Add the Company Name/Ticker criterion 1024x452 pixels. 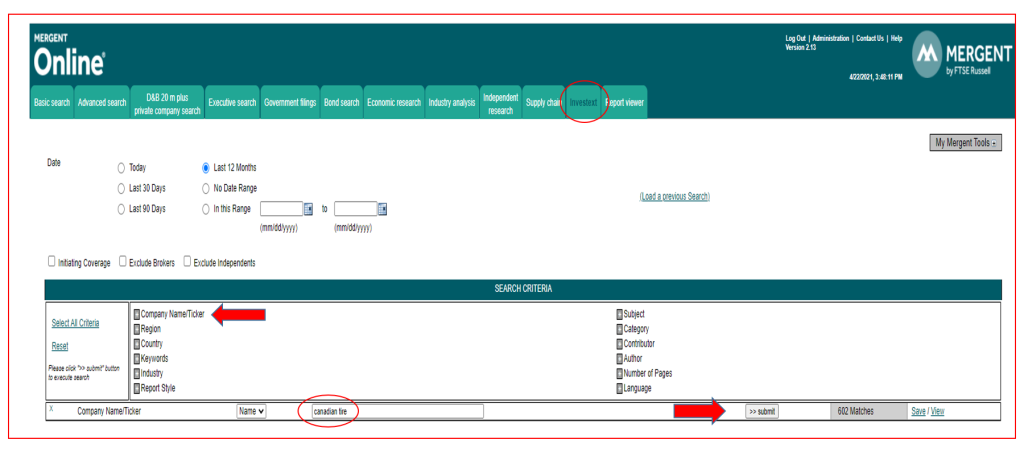pos(136,314)
